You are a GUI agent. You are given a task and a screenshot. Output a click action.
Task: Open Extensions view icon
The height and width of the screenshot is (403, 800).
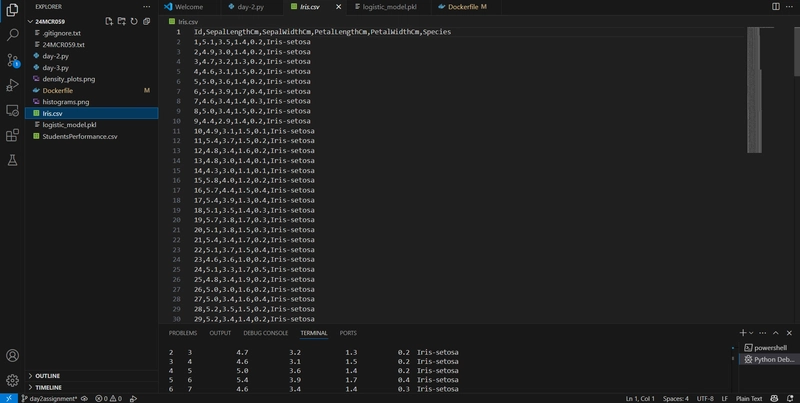coord(12,135)
